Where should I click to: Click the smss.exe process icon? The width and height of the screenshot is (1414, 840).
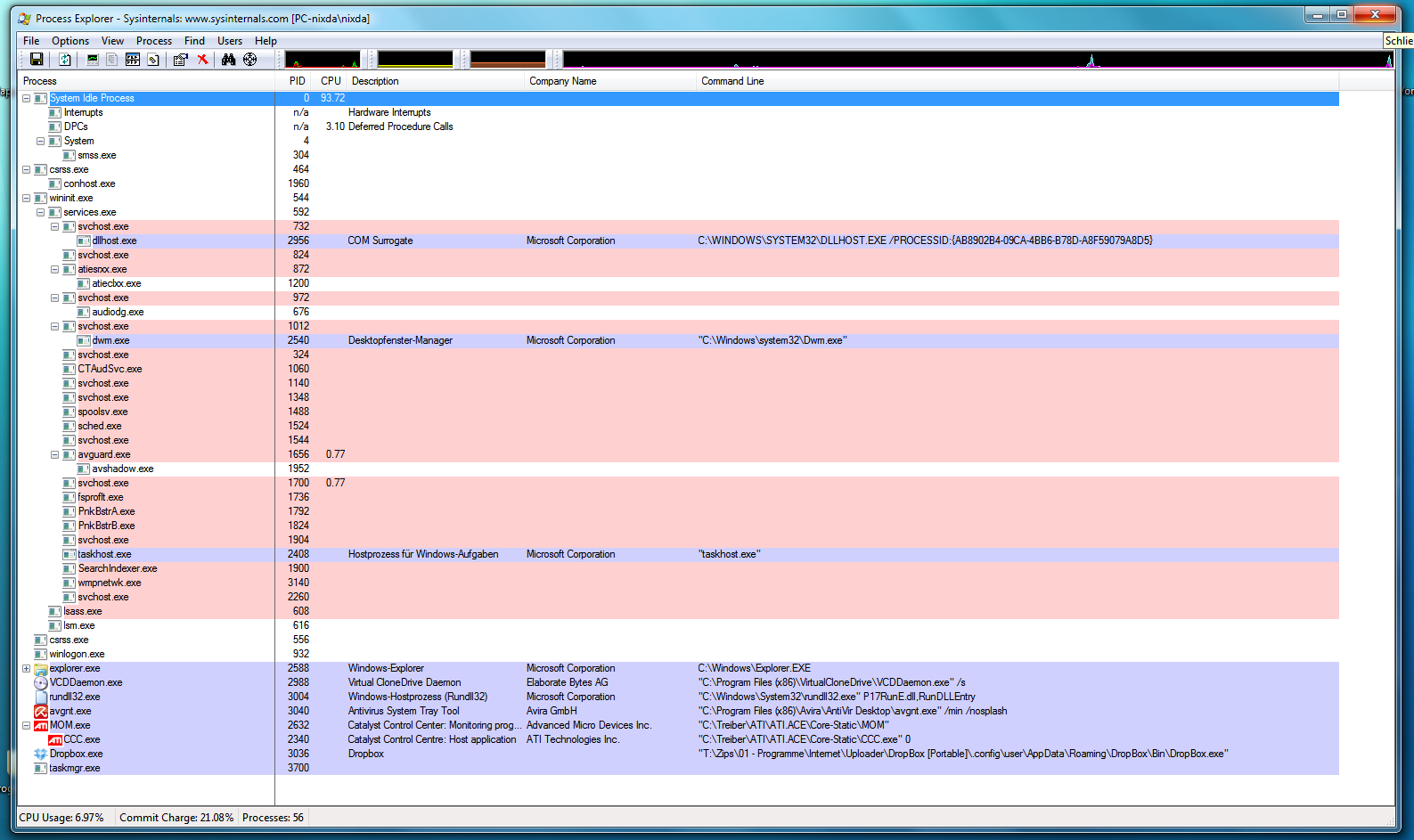point(69,155)
